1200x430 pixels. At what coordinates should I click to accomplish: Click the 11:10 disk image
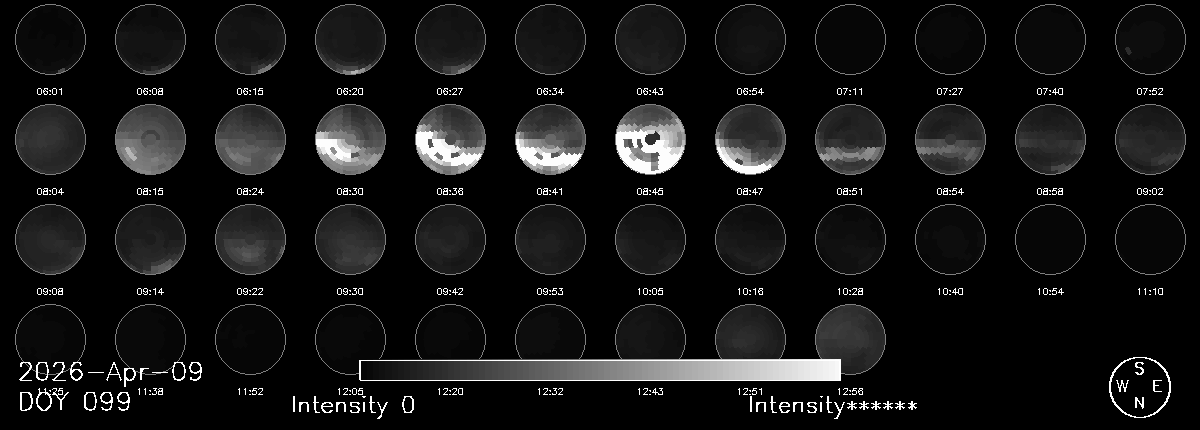tap(1150, 240)
